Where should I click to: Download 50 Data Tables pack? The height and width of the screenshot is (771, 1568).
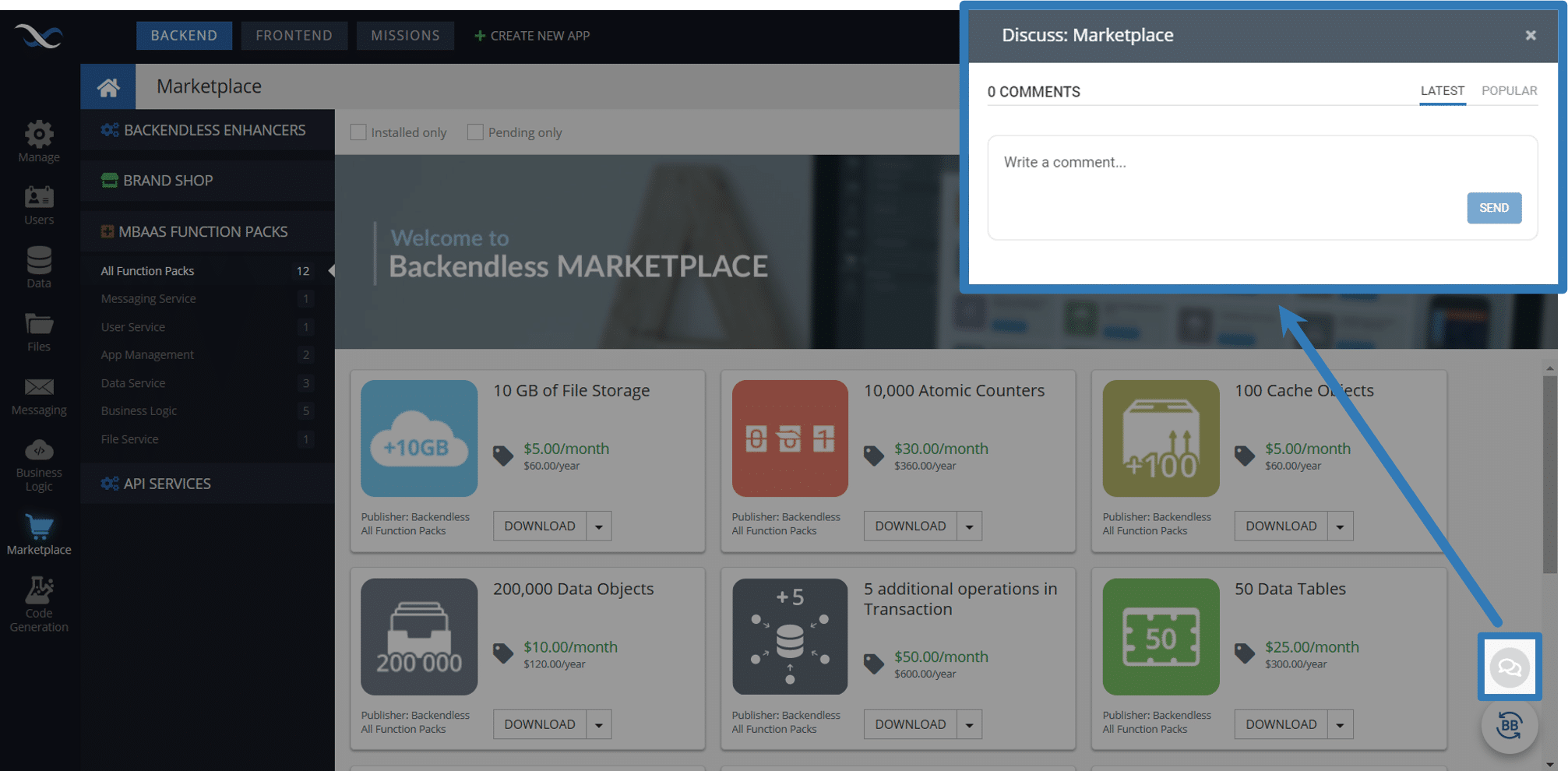click(1281, 724)
